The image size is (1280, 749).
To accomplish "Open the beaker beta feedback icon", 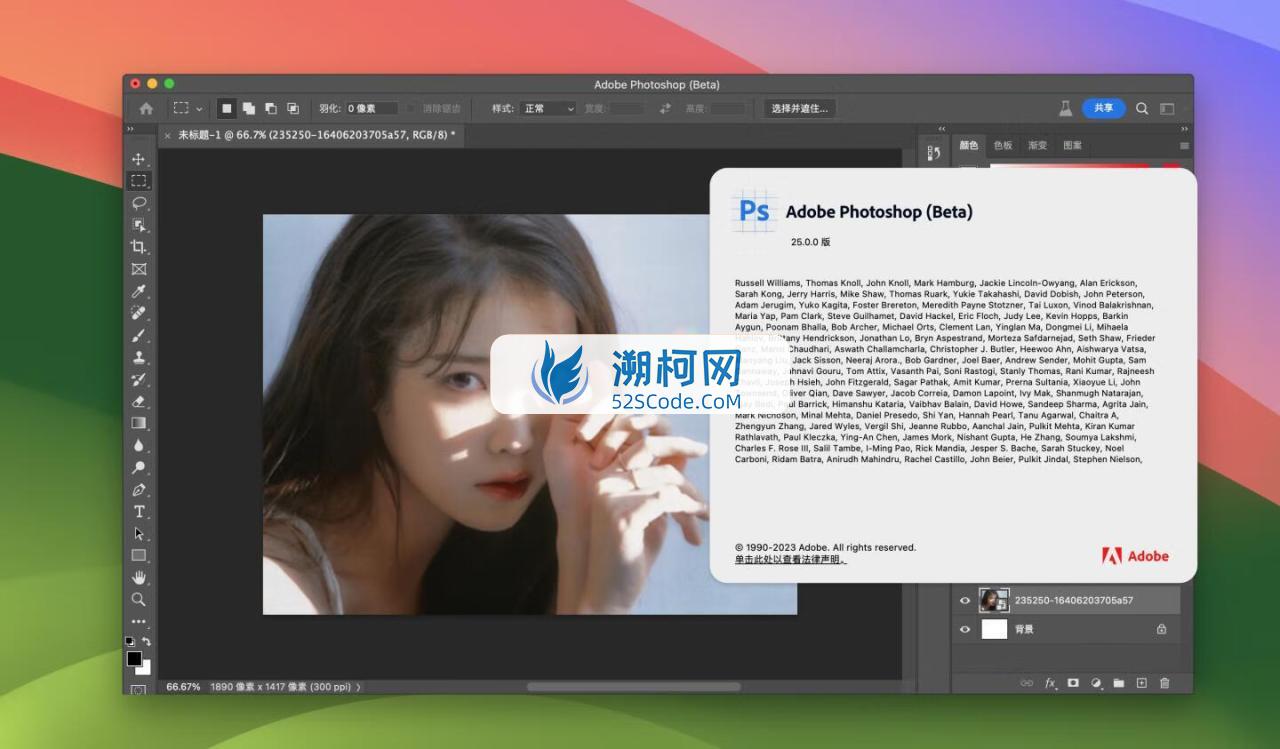I will [1066, 108].
